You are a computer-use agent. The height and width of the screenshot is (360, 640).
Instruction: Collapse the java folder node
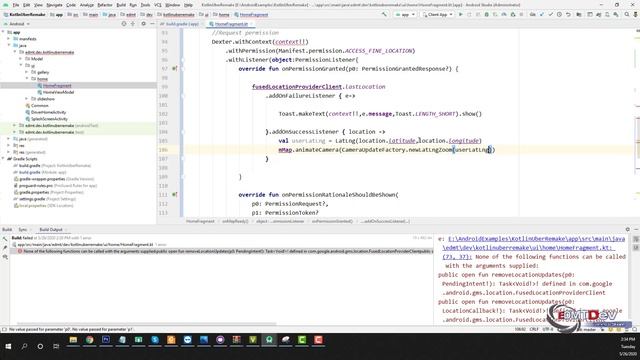click(9, 45)
